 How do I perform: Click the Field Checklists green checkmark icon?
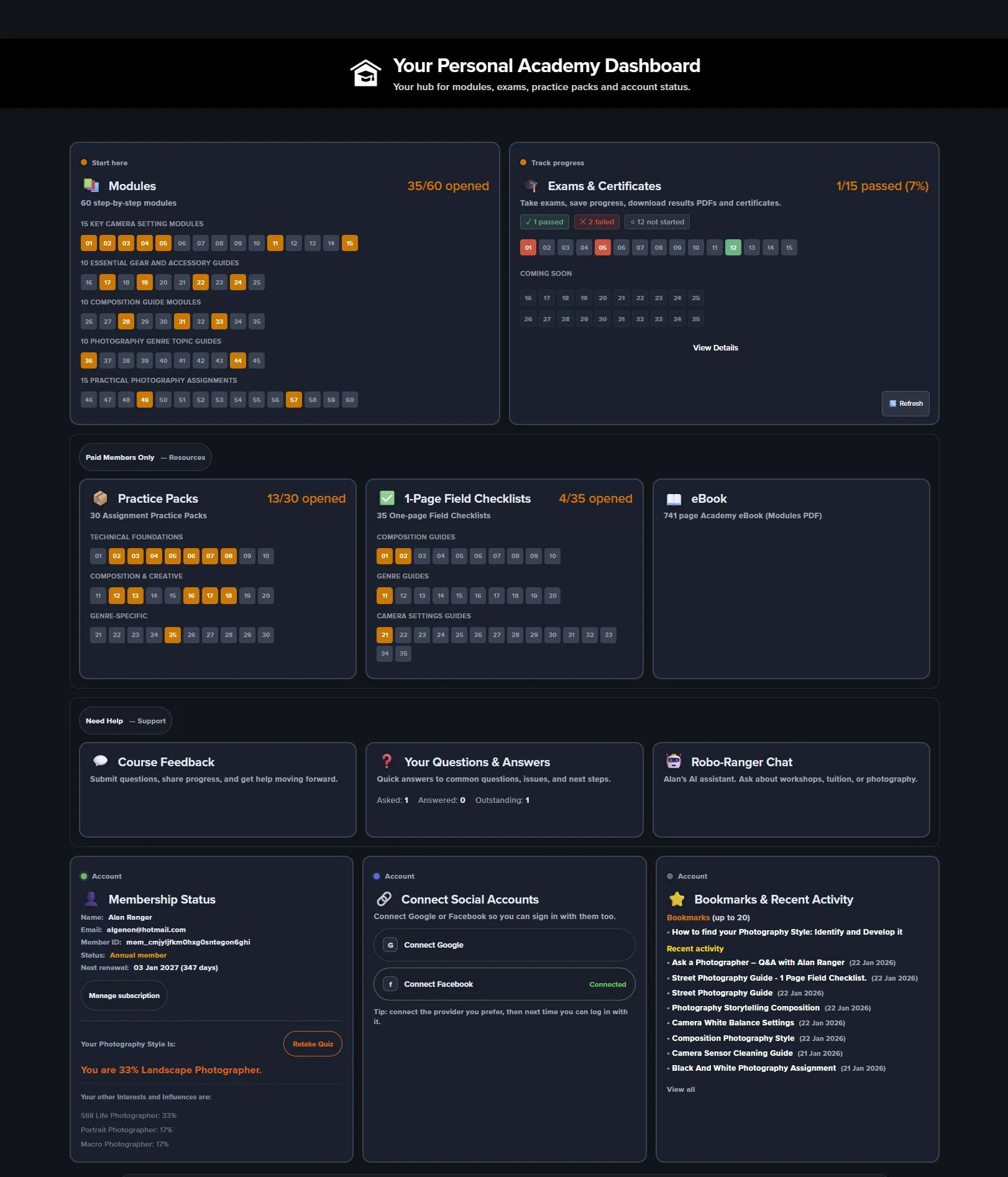point(387,498)
